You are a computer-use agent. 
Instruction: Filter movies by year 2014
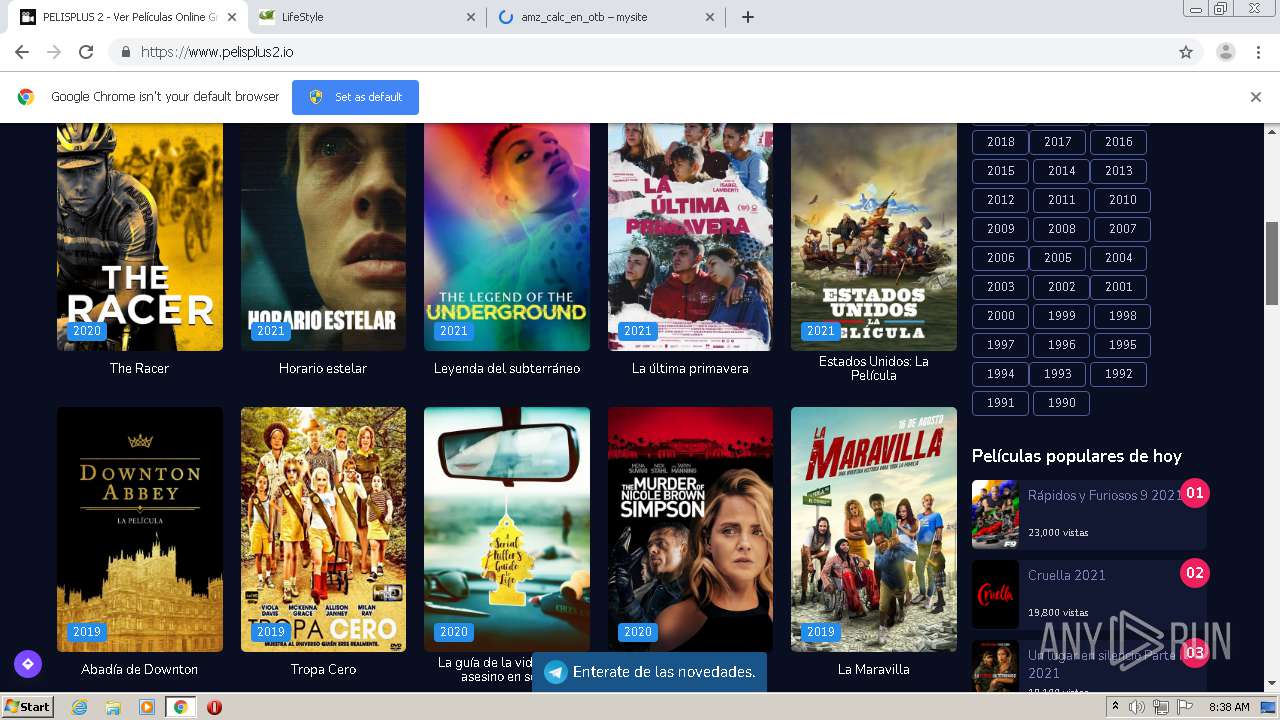click(1061, 171)
